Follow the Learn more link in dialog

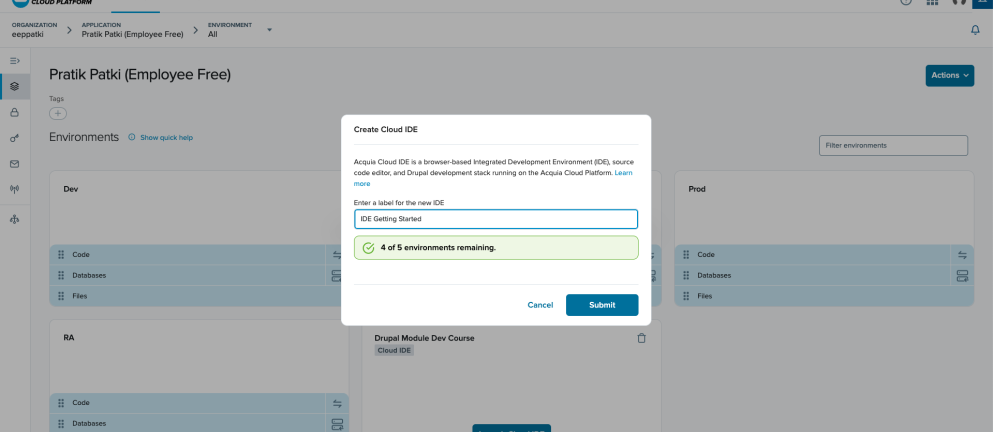pos(624,172)
